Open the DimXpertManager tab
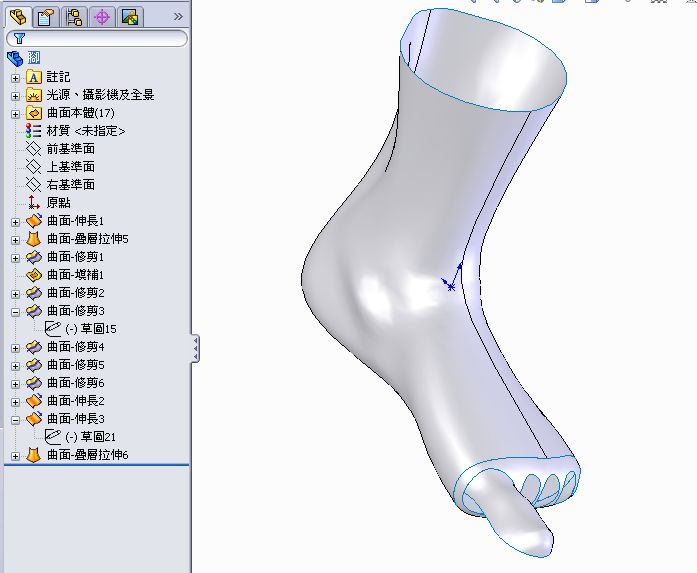Viewport: 697px width, 573px height. point(102,17)
